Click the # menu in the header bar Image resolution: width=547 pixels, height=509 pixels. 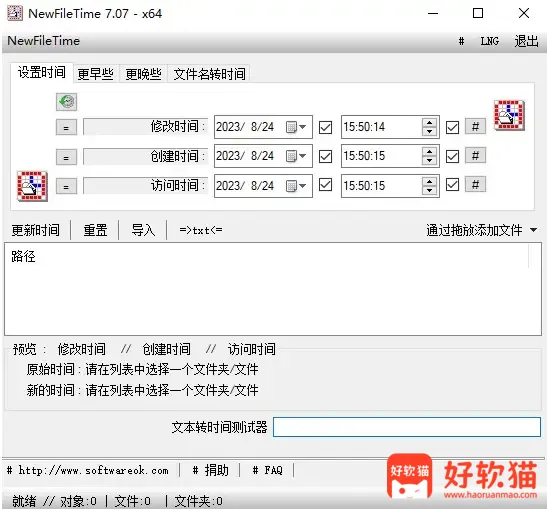(x=461, y=42)
